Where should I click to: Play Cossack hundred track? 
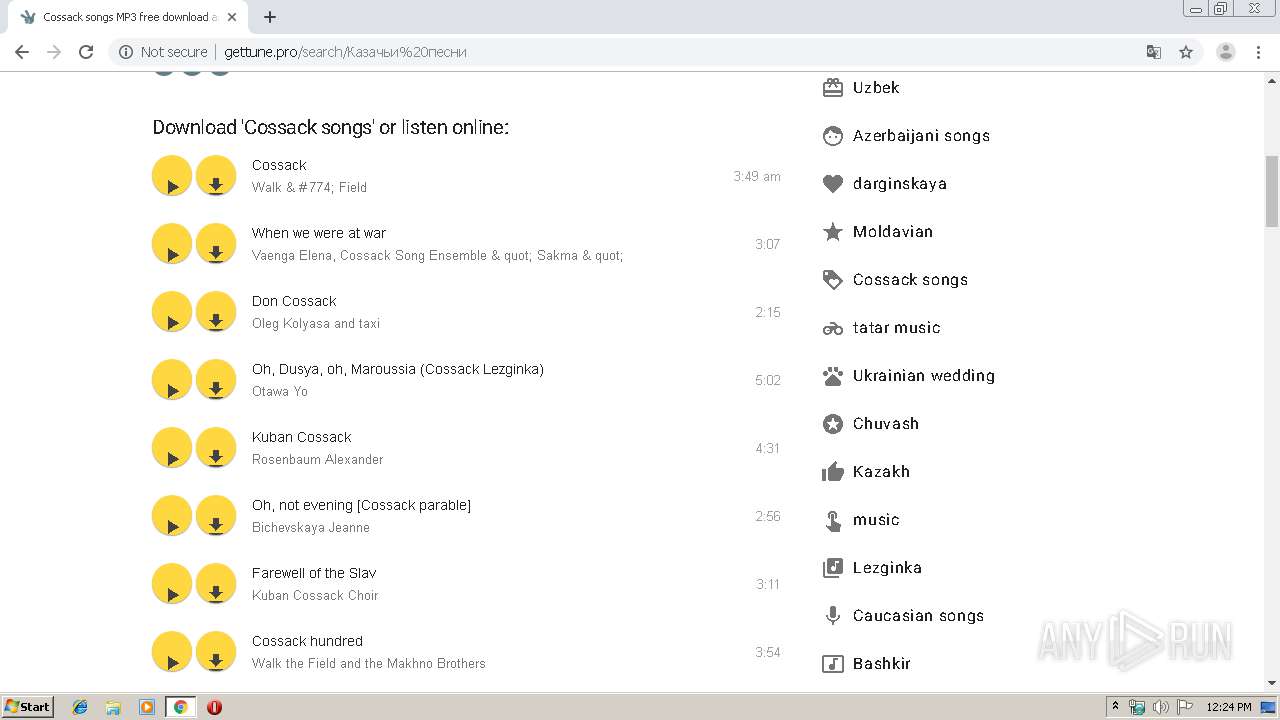[x=172, y=652]
